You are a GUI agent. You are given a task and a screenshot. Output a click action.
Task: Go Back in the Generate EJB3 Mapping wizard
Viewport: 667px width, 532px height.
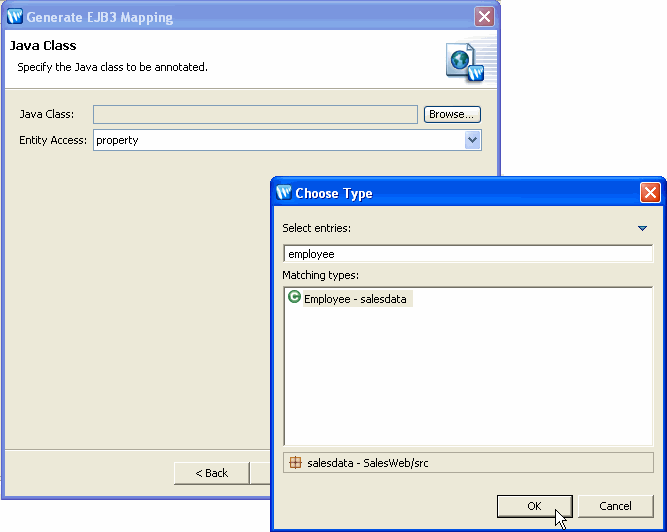point(211,473)
